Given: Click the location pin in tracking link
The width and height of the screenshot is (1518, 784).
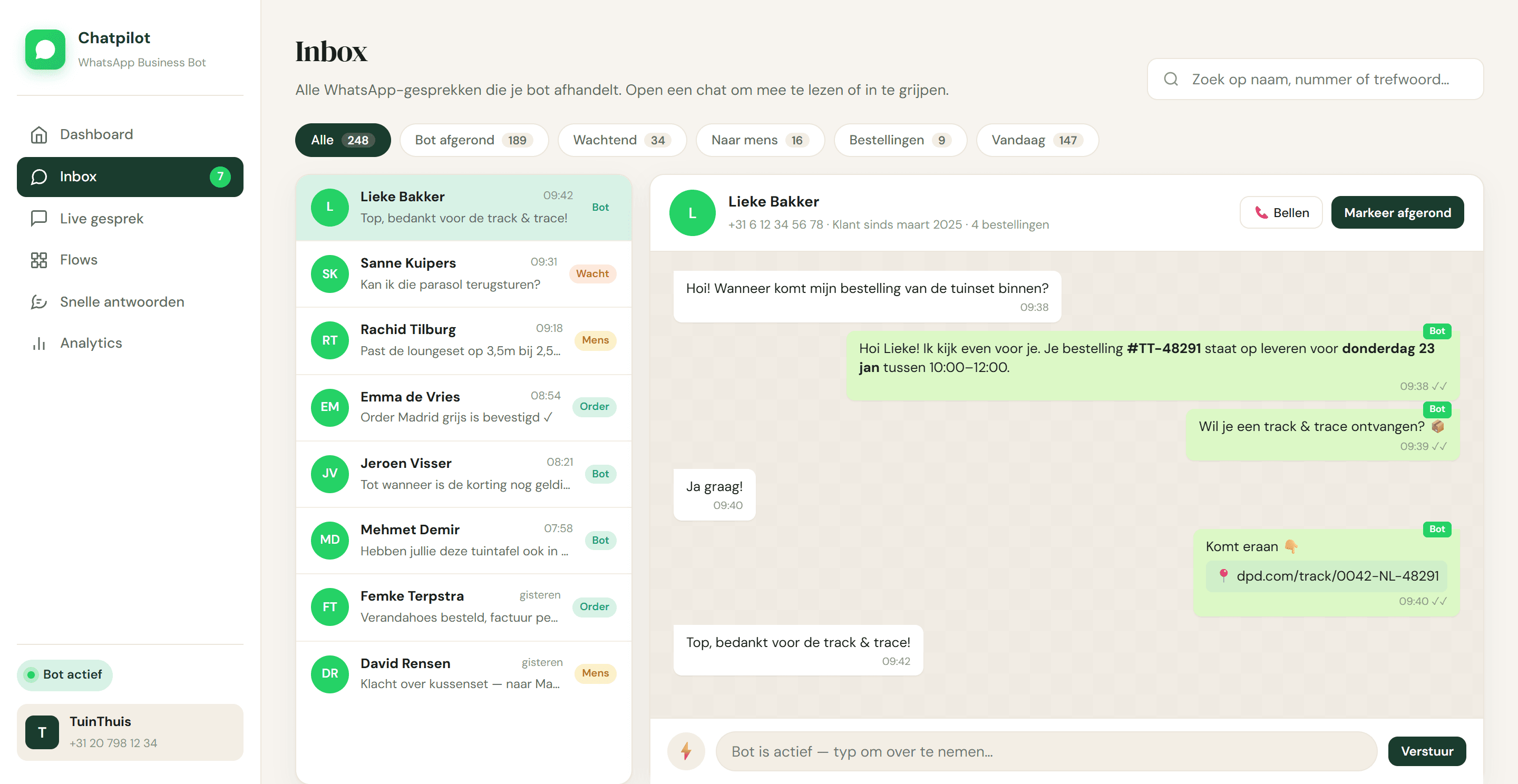Looking at the screenshot, I should click(x=1223, y=575).
